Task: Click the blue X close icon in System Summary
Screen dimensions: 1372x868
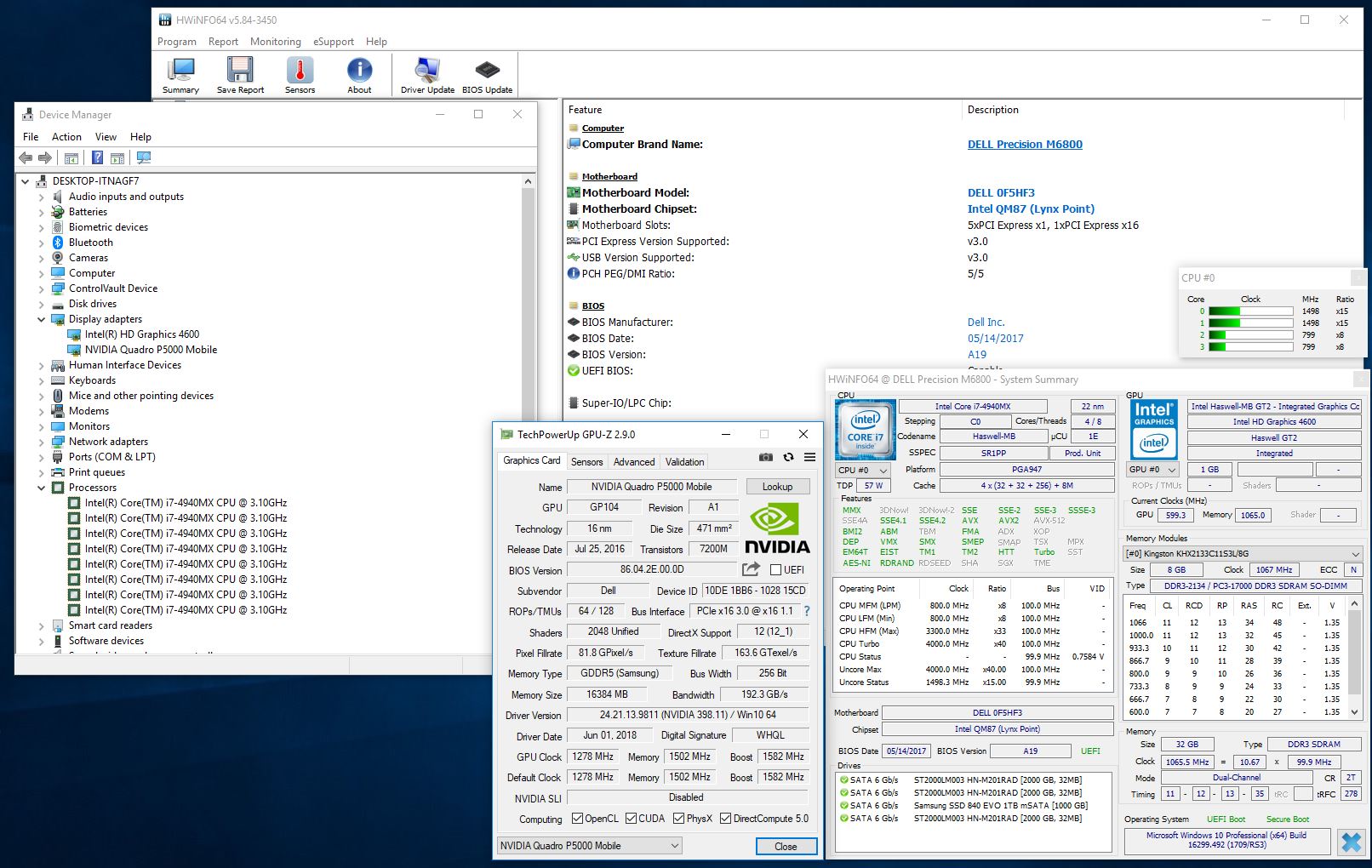Action: tap(1351, 842)
